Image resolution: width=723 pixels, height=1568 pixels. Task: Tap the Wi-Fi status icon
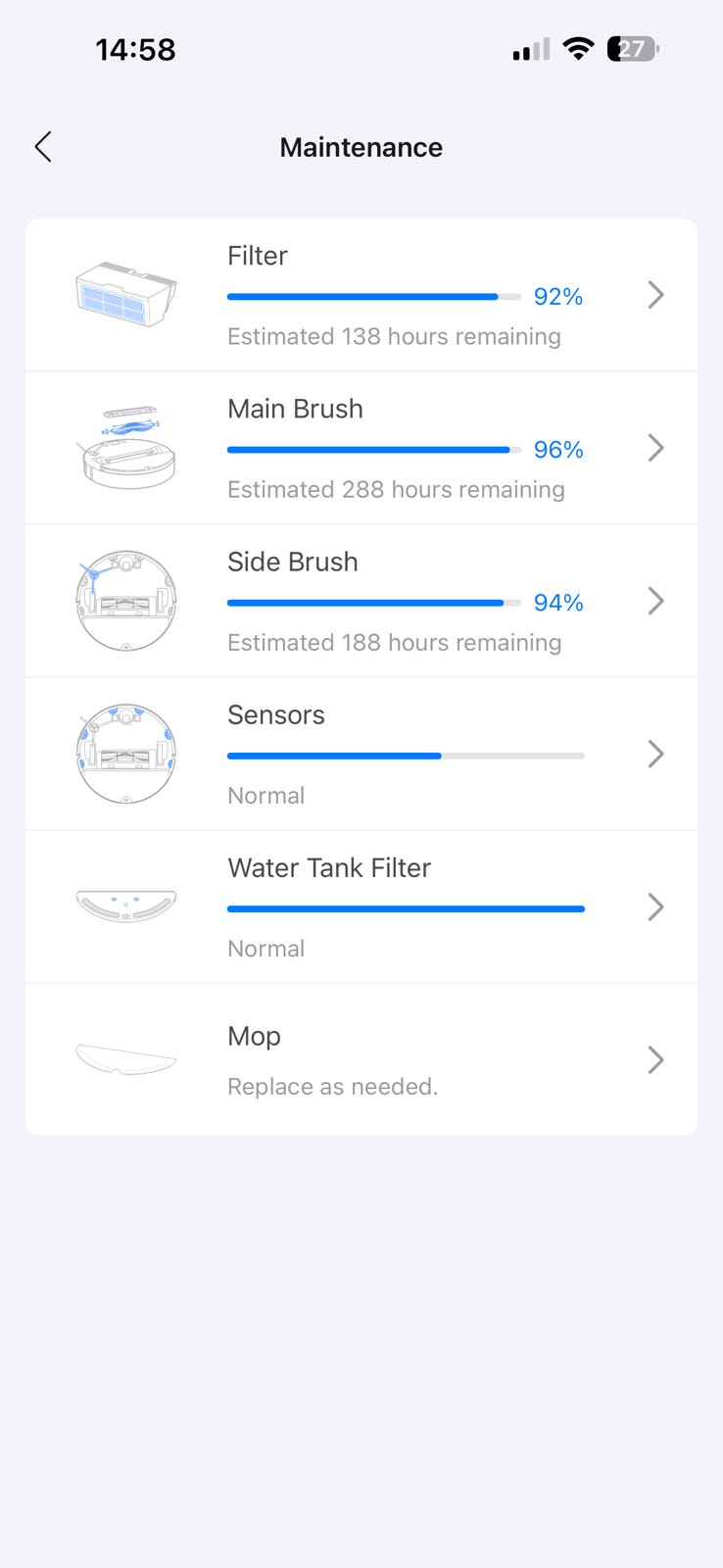coord(579,49)
